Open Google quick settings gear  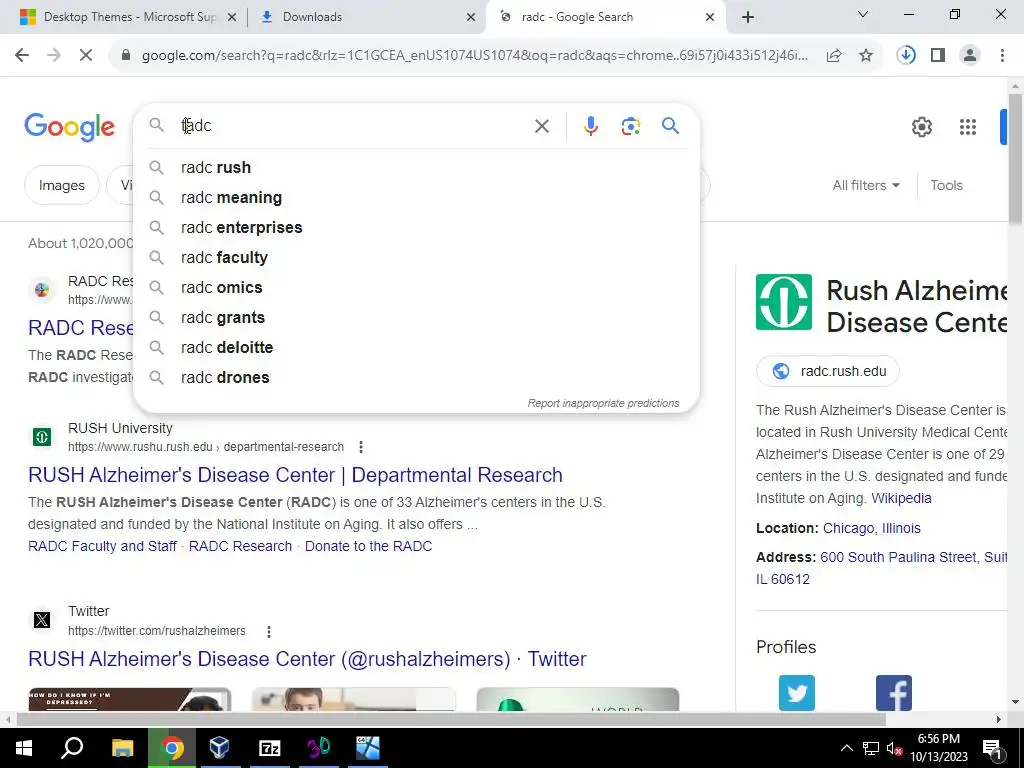coord(921,127)
